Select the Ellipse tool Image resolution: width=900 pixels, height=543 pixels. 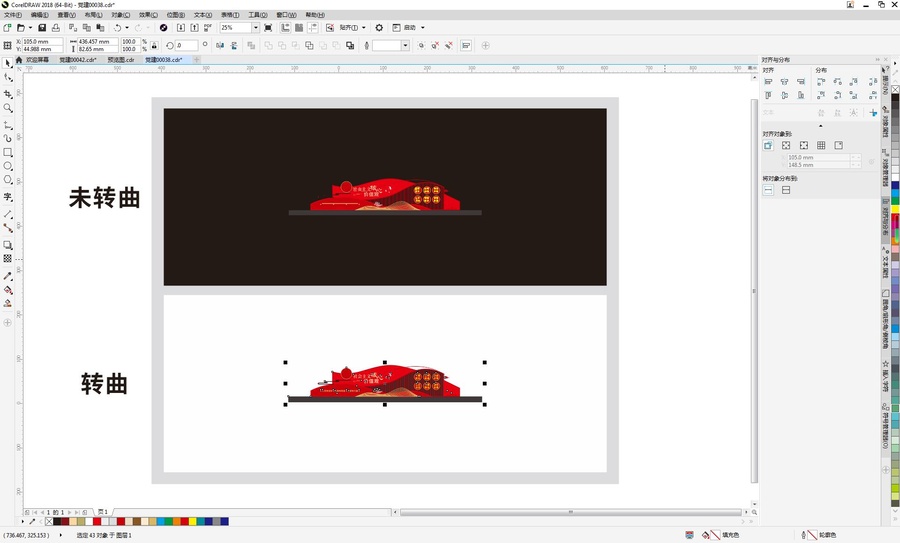7,166
